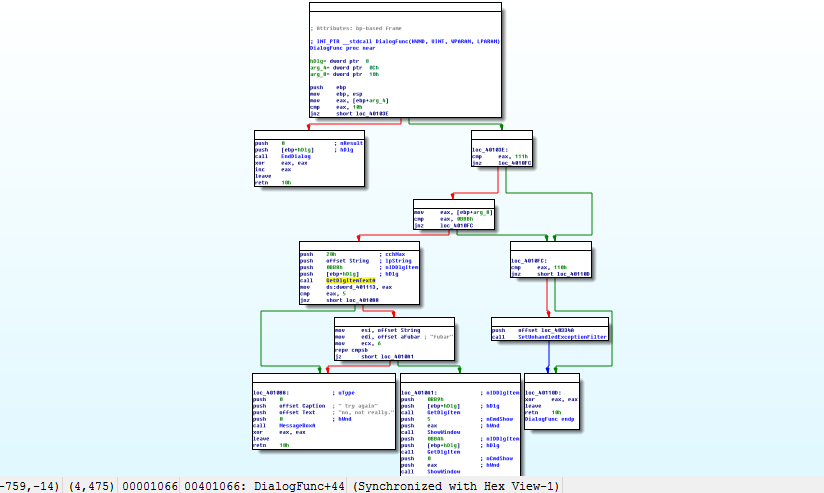Click status bar offset 00001066
Screen dimensions: 824x493
click(150, 486)
